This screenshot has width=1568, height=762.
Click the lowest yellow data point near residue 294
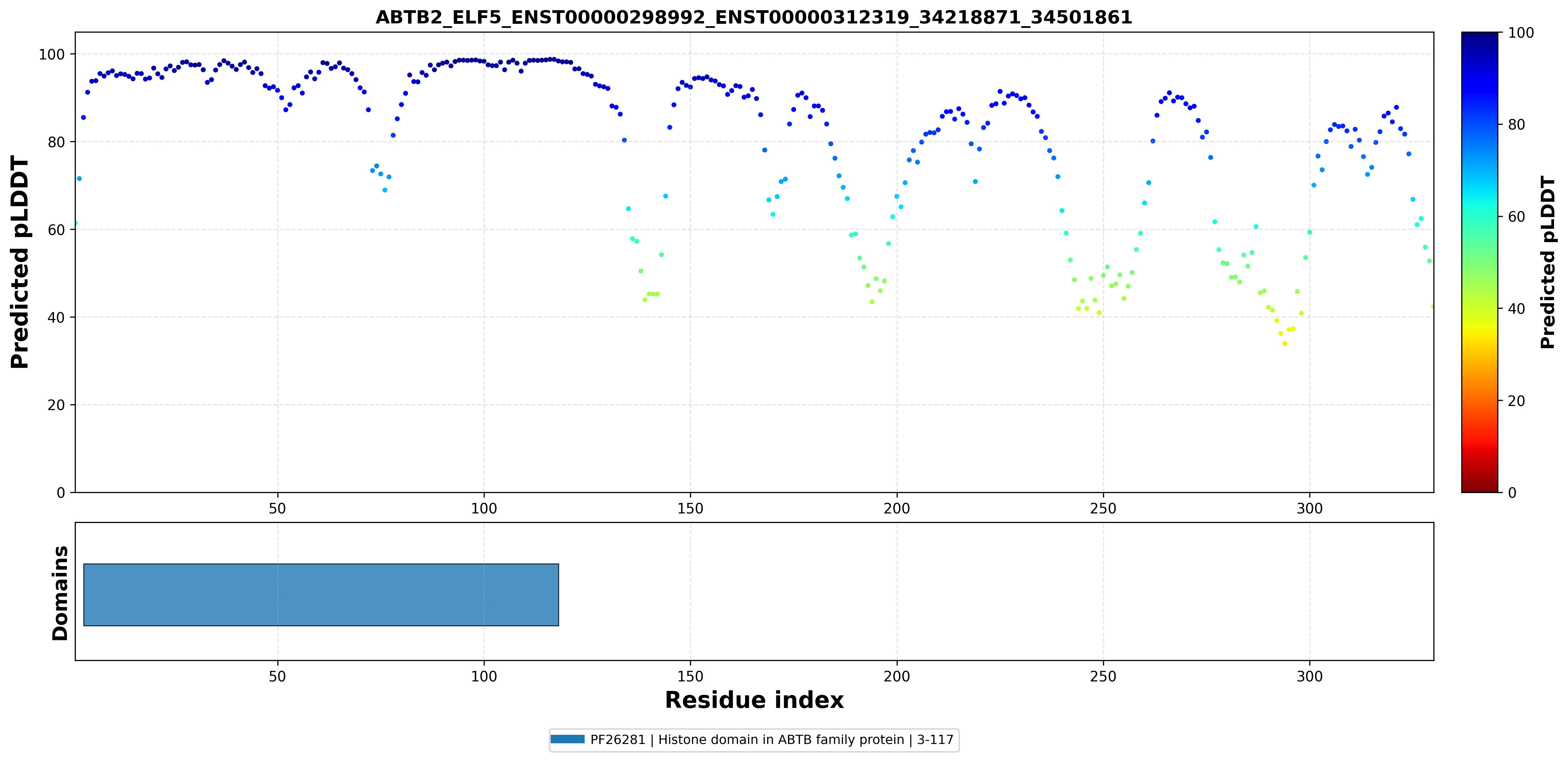tap(1285, 343)
